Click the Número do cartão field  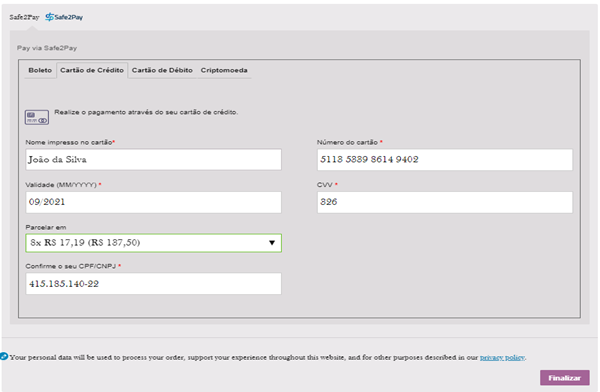445,160
